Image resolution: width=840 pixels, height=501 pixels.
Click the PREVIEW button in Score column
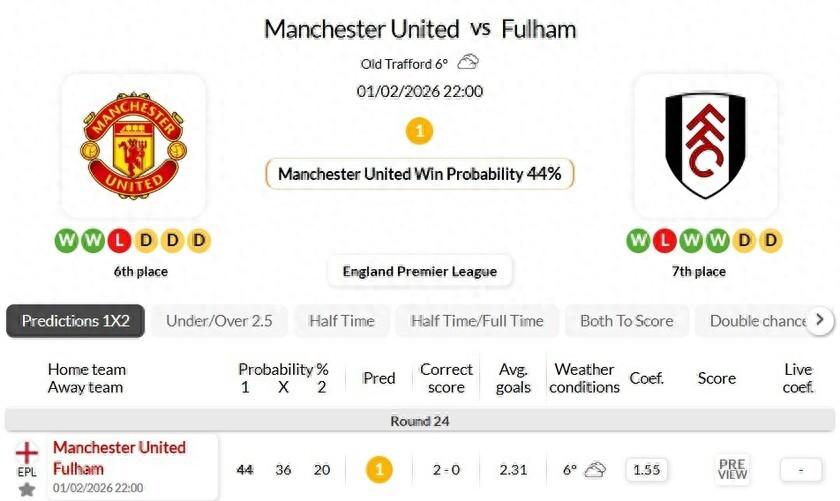(x=732, y=469)
